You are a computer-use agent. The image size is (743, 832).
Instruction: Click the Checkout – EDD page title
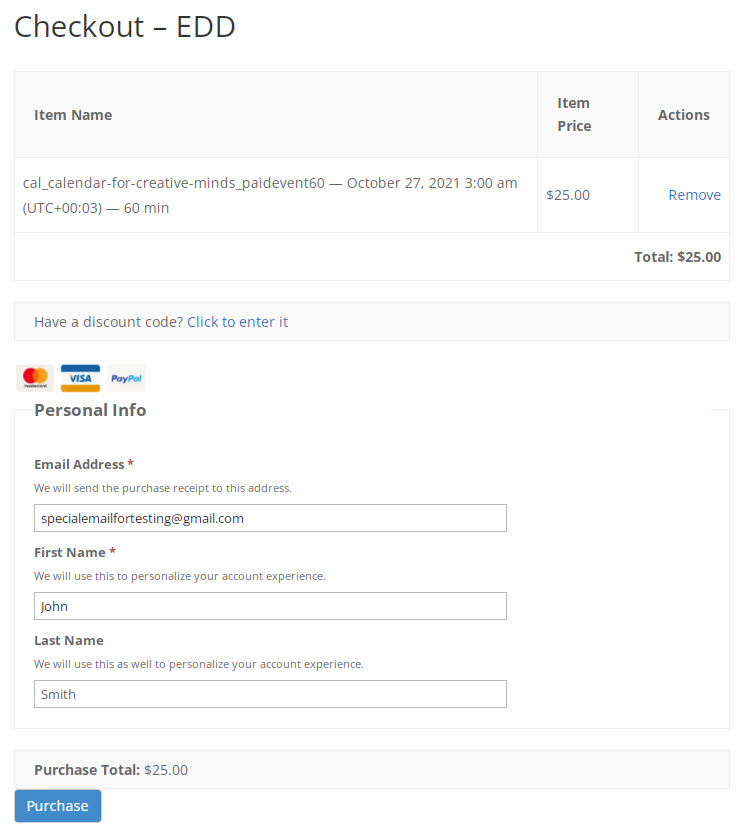(x=125, y=27)
